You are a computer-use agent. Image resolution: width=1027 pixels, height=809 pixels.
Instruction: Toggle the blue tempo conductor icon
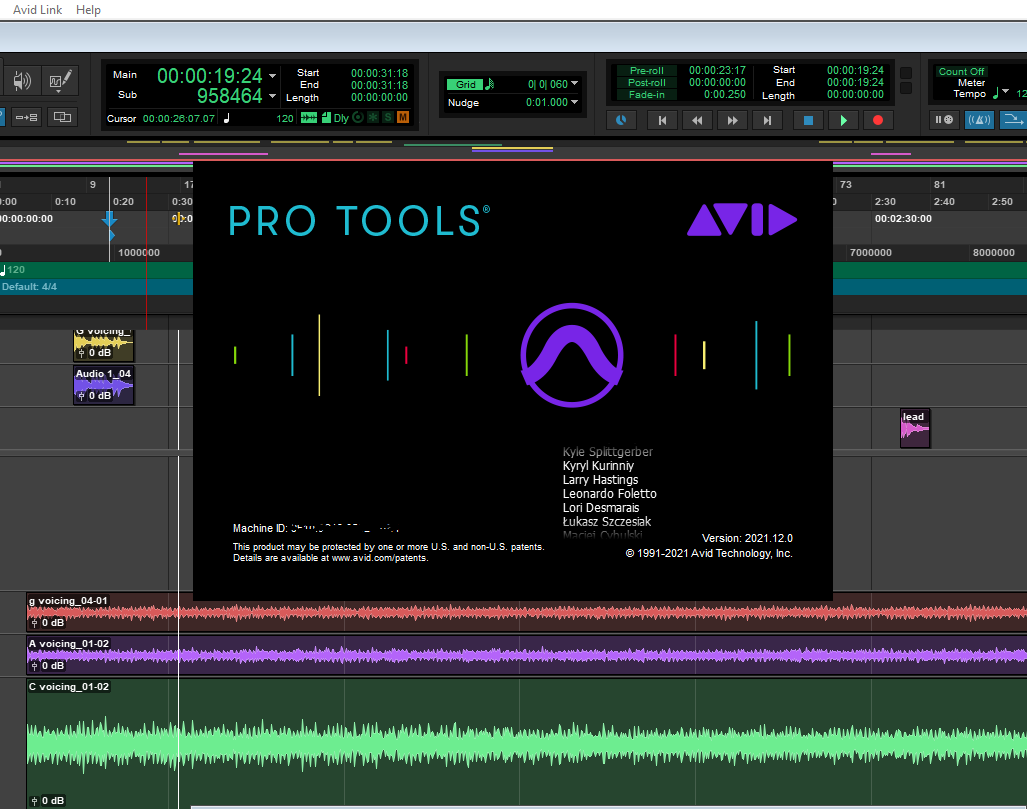coord(1013,120)
